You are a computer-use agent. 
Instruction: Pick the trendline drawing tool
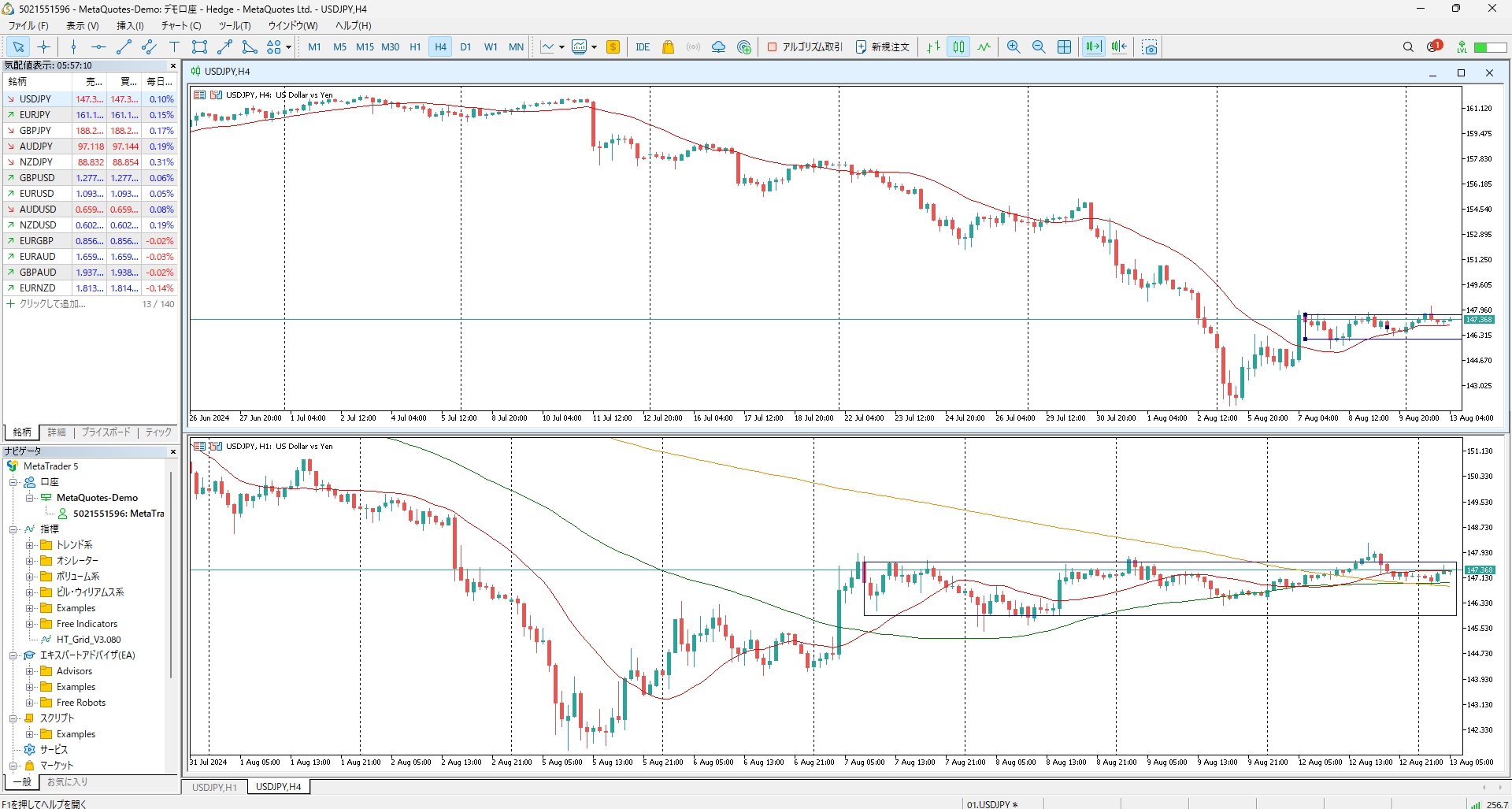click(x=124, y=47)
